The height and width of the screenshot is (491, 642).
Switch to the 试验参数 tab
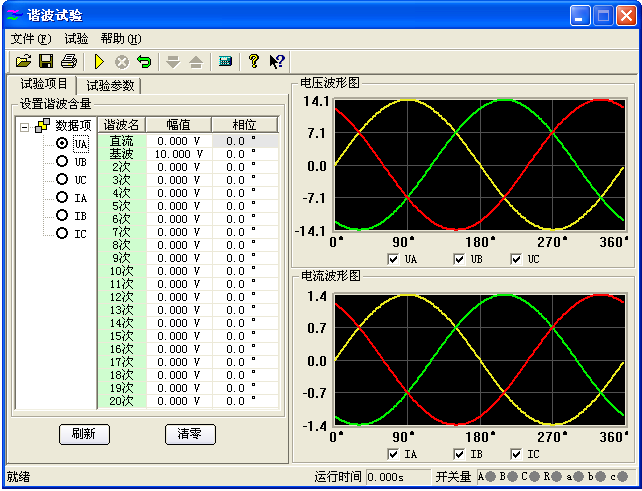[x=110, y=86]
